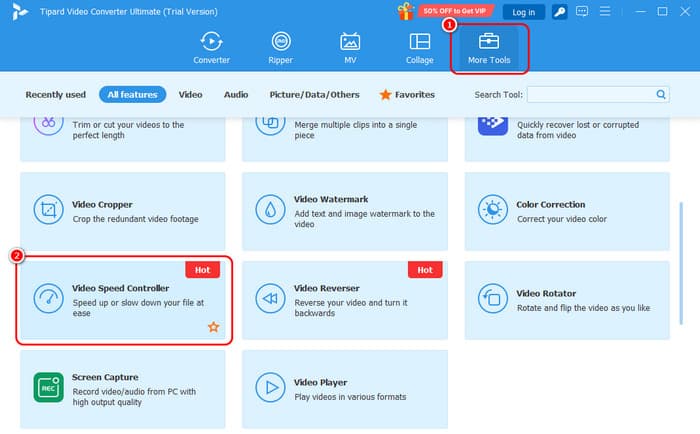Click 'Quickly recover lost or corrupted' description

click(x=578, y=130)
